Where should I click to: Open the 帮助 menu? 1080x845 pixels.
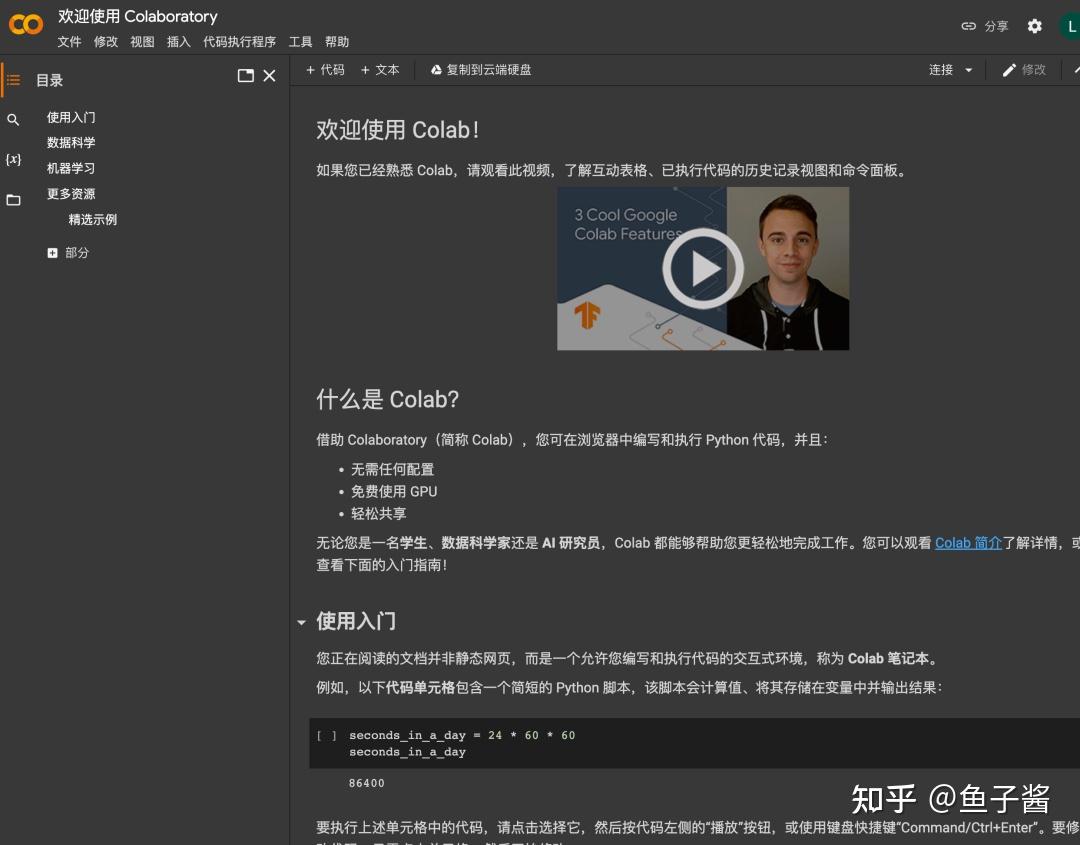[x=337, y=42]
